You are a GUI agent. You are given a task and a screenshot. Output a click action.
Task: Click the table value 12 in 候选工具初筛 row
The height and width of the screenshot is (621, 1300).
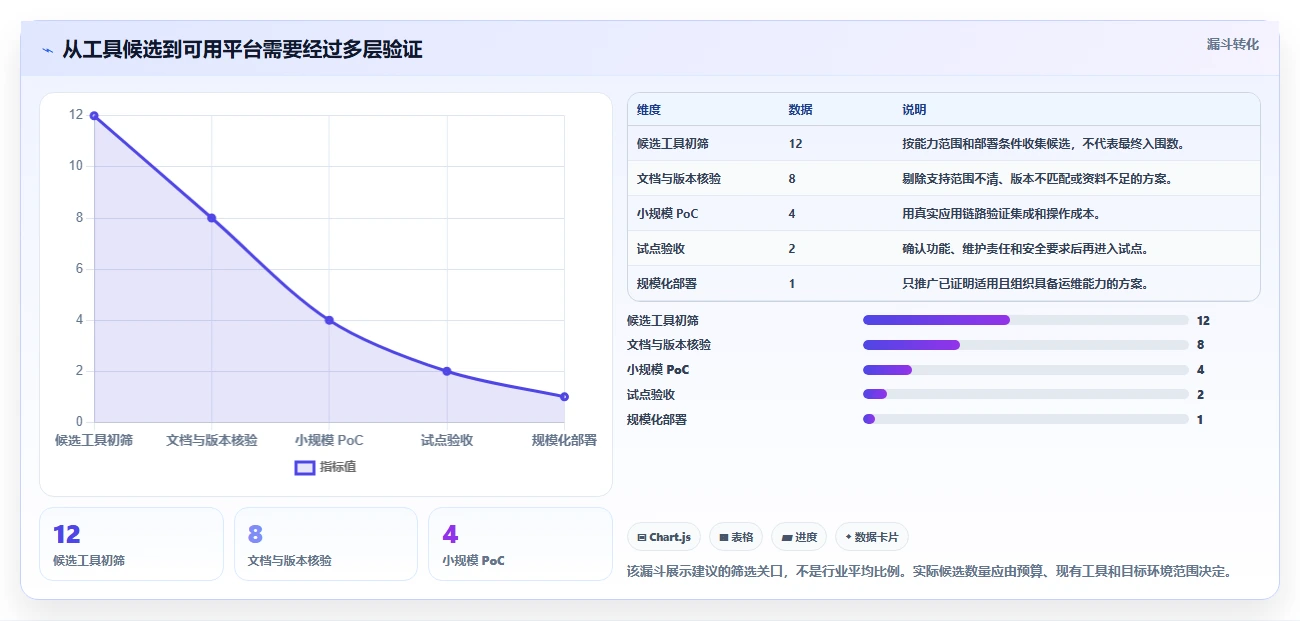click(x=795, y=144)
